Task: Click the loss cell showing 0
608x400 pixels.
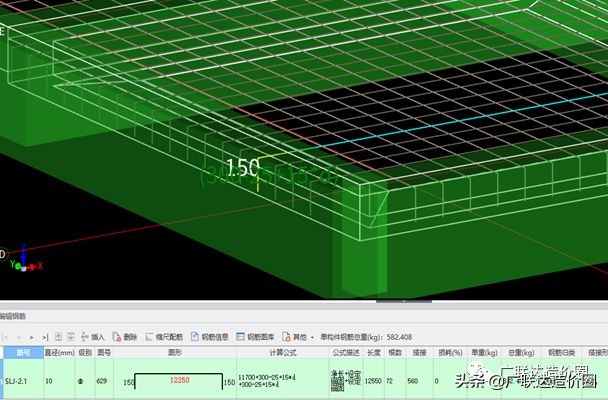Action: (x=450, y=381)
